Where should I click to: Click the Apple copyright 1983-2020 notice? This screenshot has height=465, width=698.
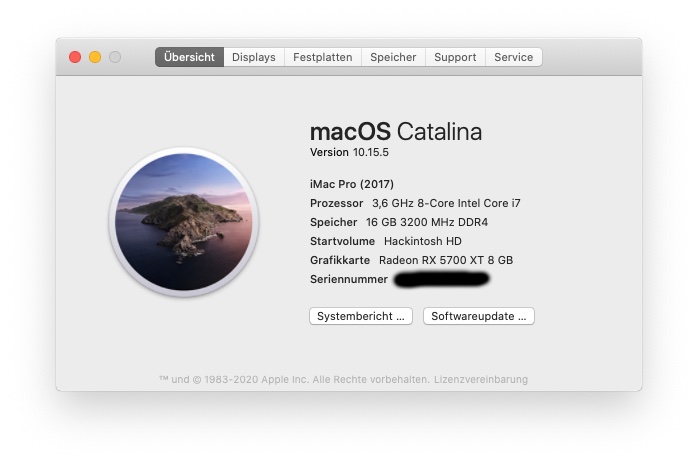(294, 380)
